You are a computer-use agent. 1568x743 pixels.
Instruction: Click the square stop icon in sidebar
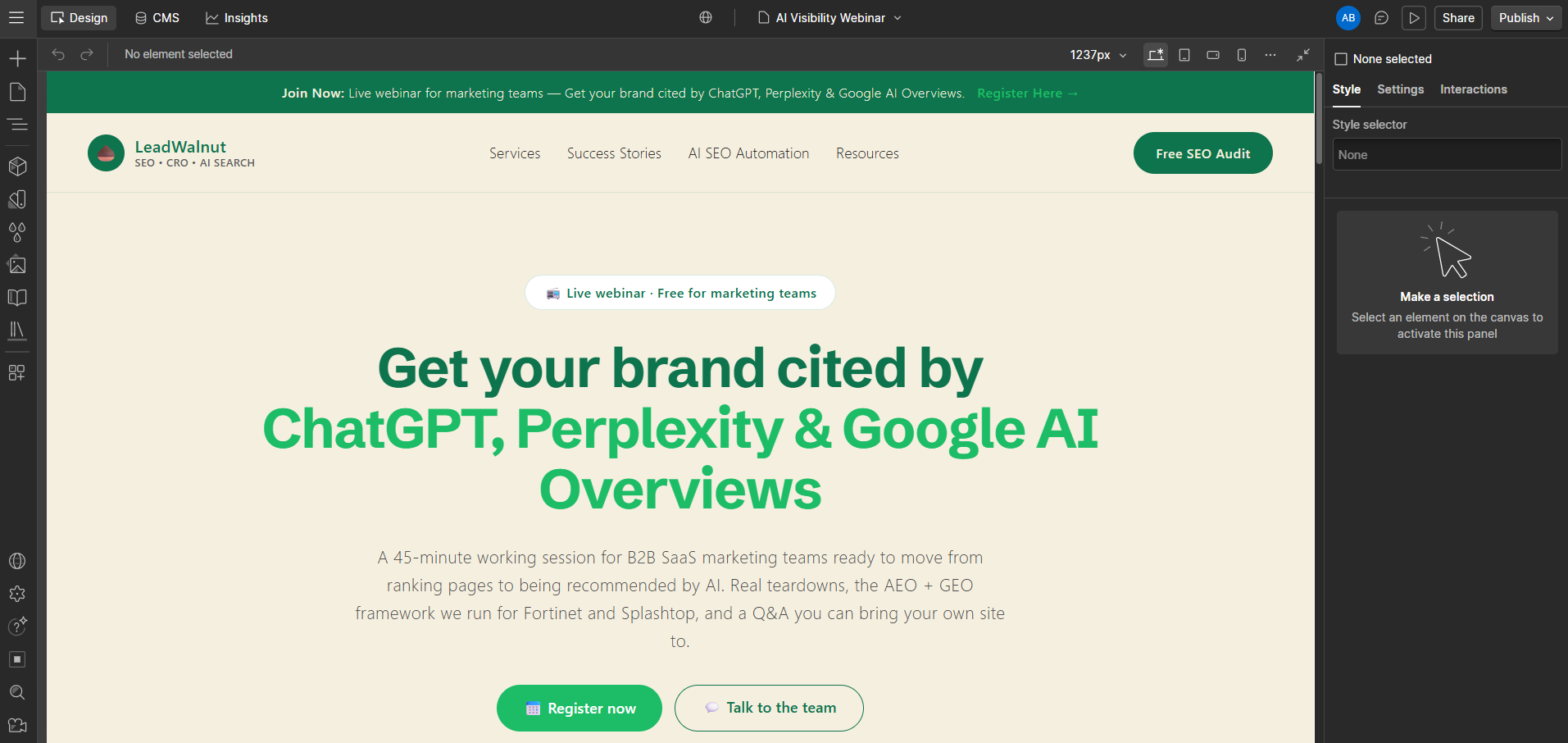17,659
